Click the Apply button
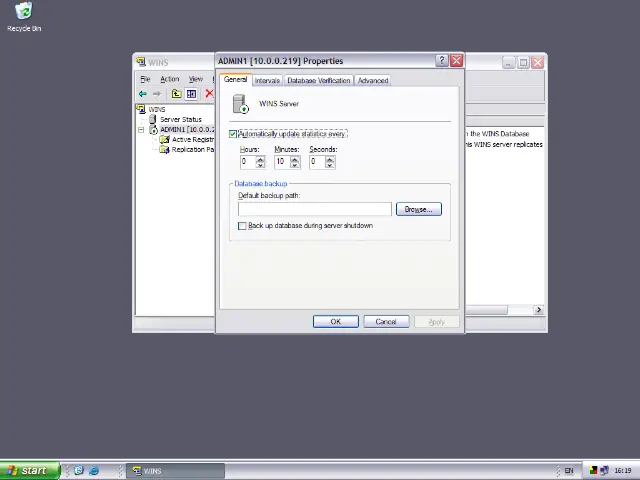The height and width of the screenshot is (480, 640). click(436, 322)
